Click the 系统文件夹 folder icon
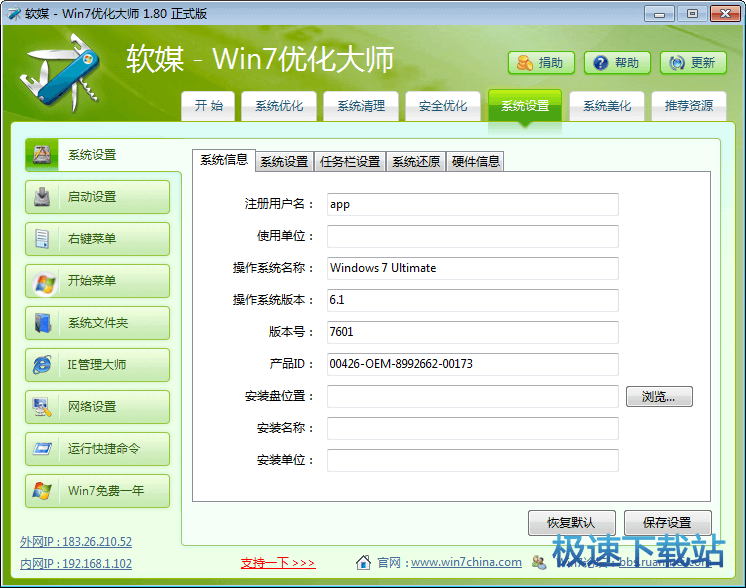The height and width of the screenshot is (588, 746). click(42, 323)
